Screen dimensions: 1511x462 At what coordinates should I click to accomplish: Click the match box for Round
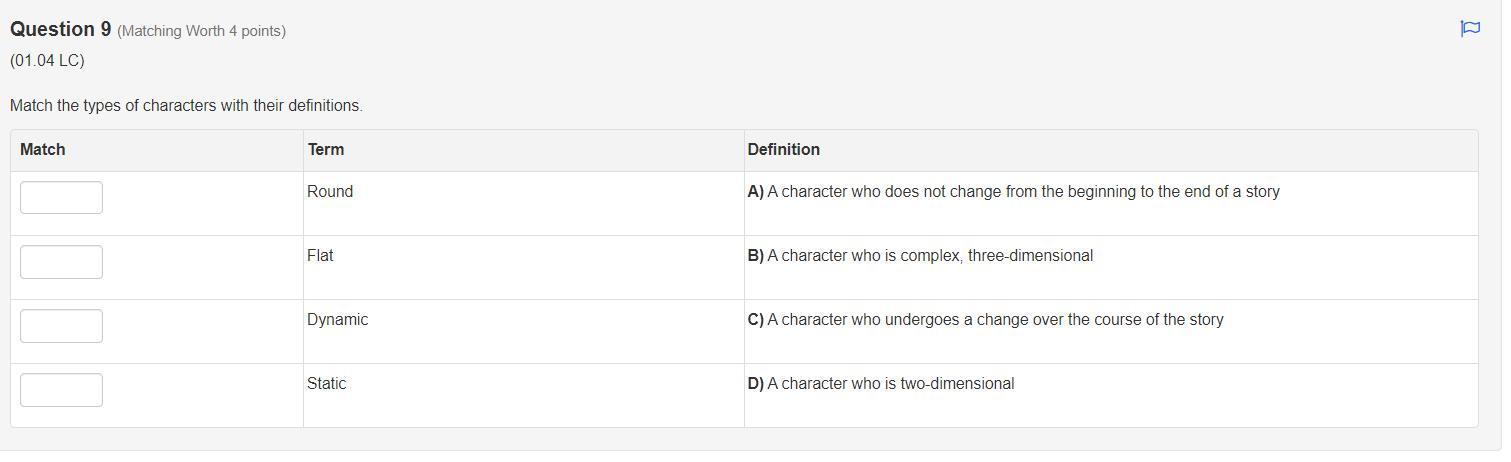(61, 197)
